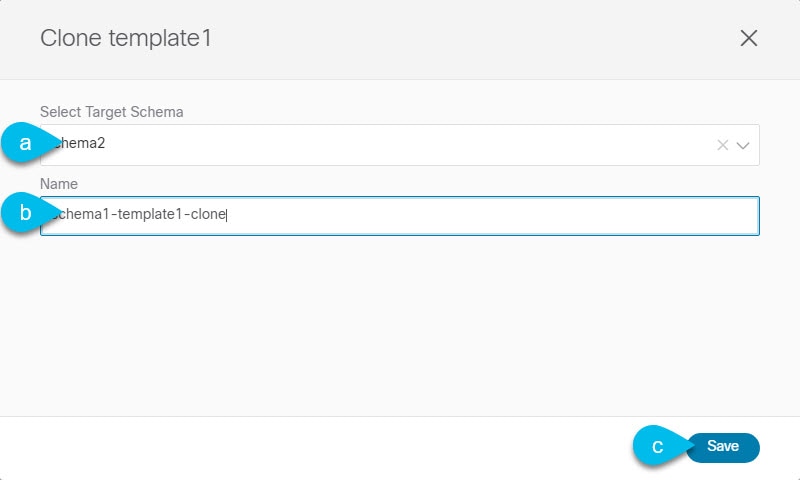Focus the Name input field
This screenshot has width=800, height=480.
pos(399,216)
